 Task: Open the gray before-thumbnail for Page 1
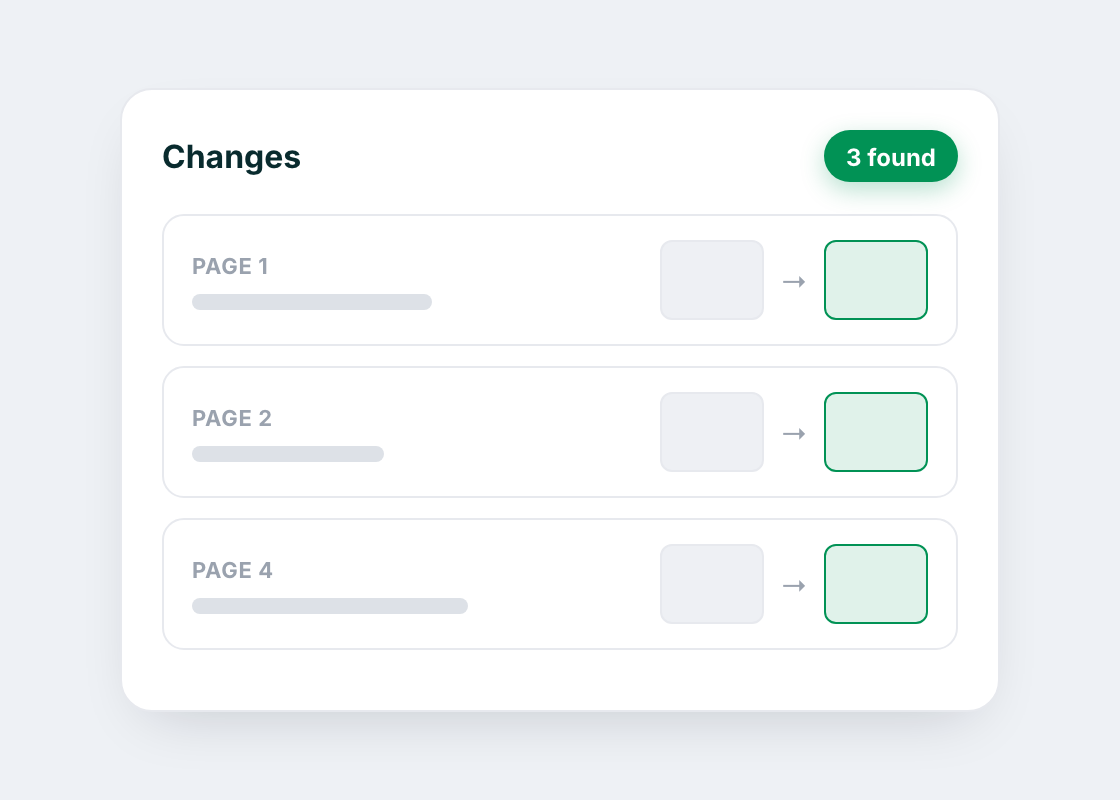[x=712, y=280]
